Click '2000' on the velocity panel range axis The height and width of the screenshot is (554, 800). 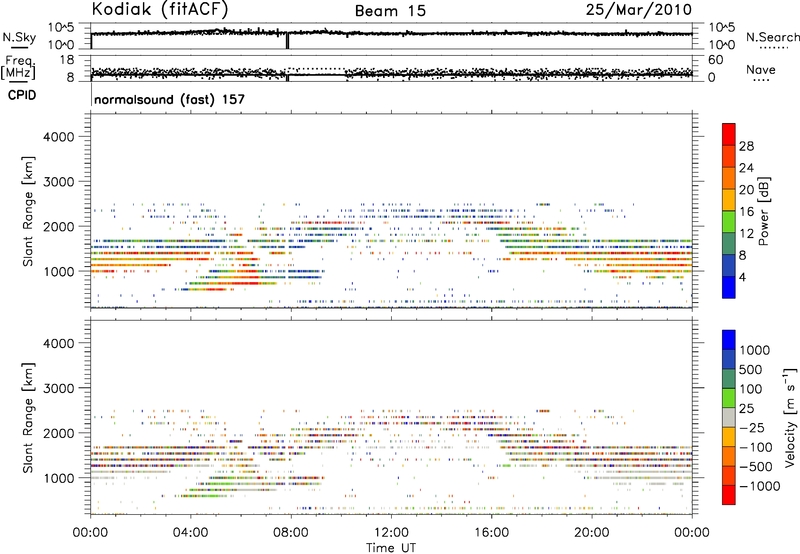(x=59, y=433)
